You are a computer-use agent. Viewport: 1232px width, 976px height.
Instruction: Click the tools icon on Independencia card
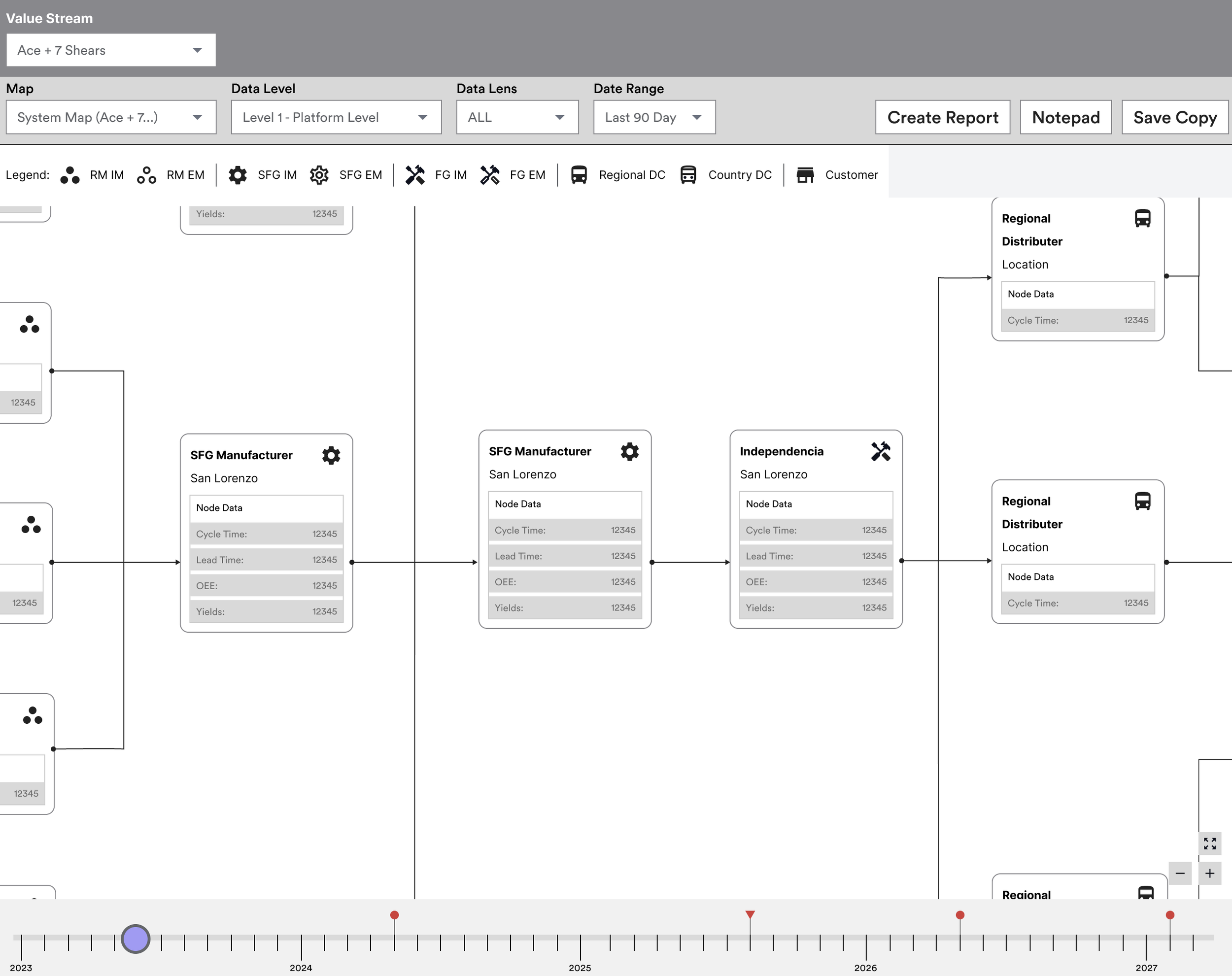click(x=881, y=451)
